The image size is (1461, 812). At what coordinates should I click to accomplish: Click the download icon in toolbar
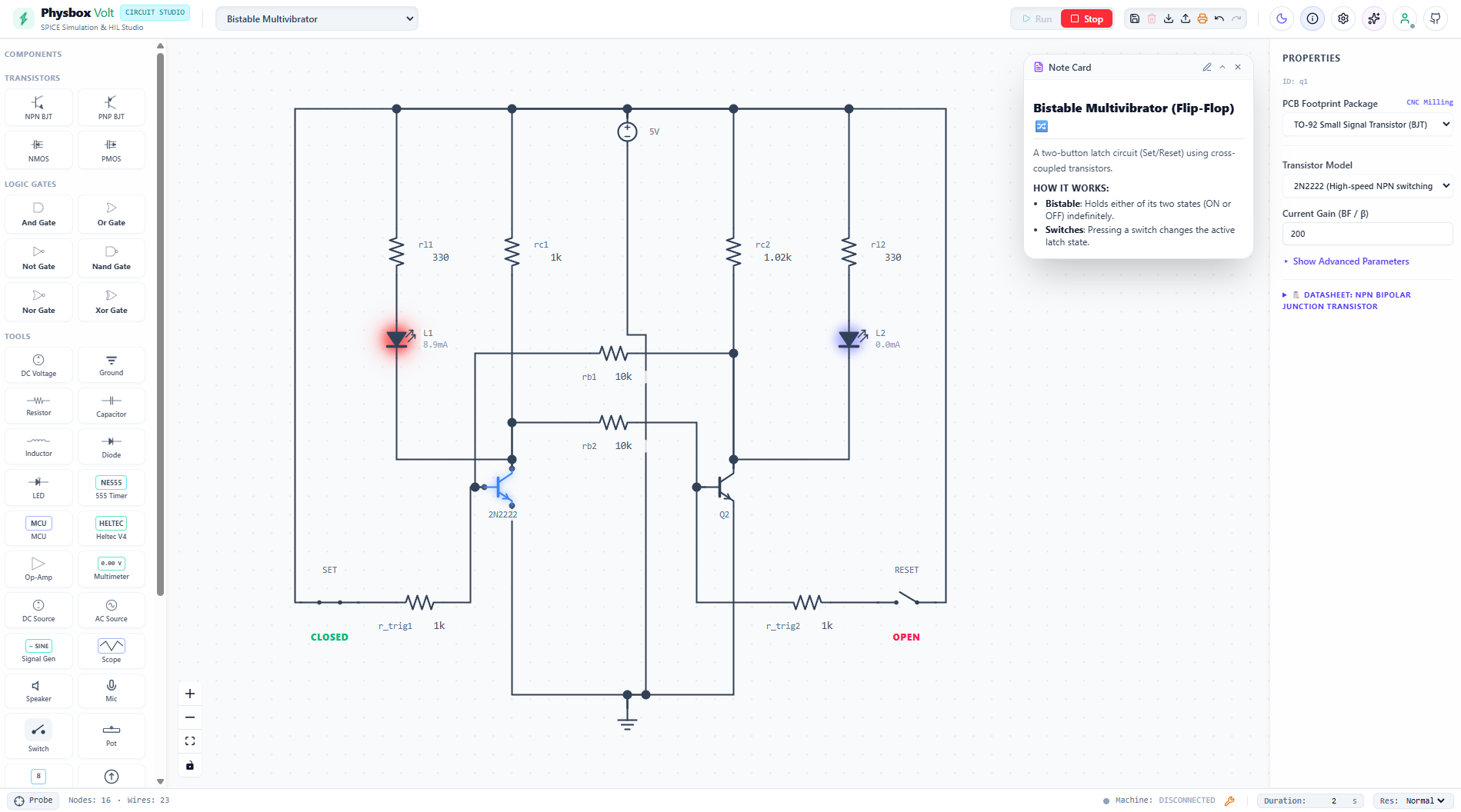[x=1168, y=18]
